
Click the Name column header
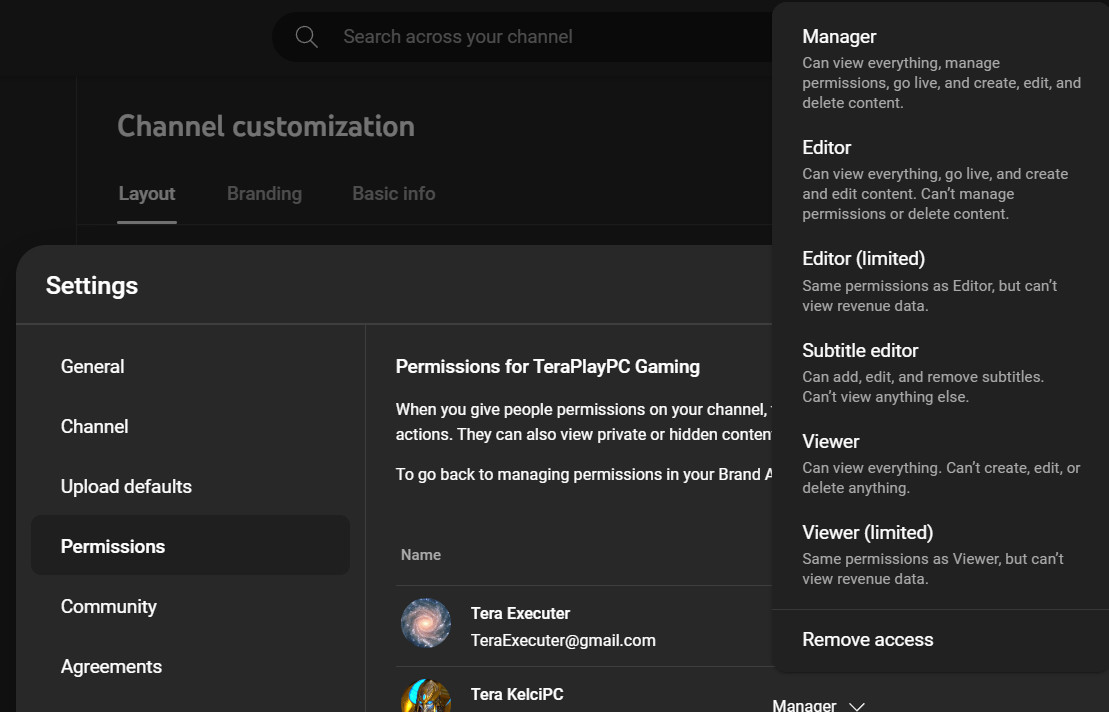[421, 555]
